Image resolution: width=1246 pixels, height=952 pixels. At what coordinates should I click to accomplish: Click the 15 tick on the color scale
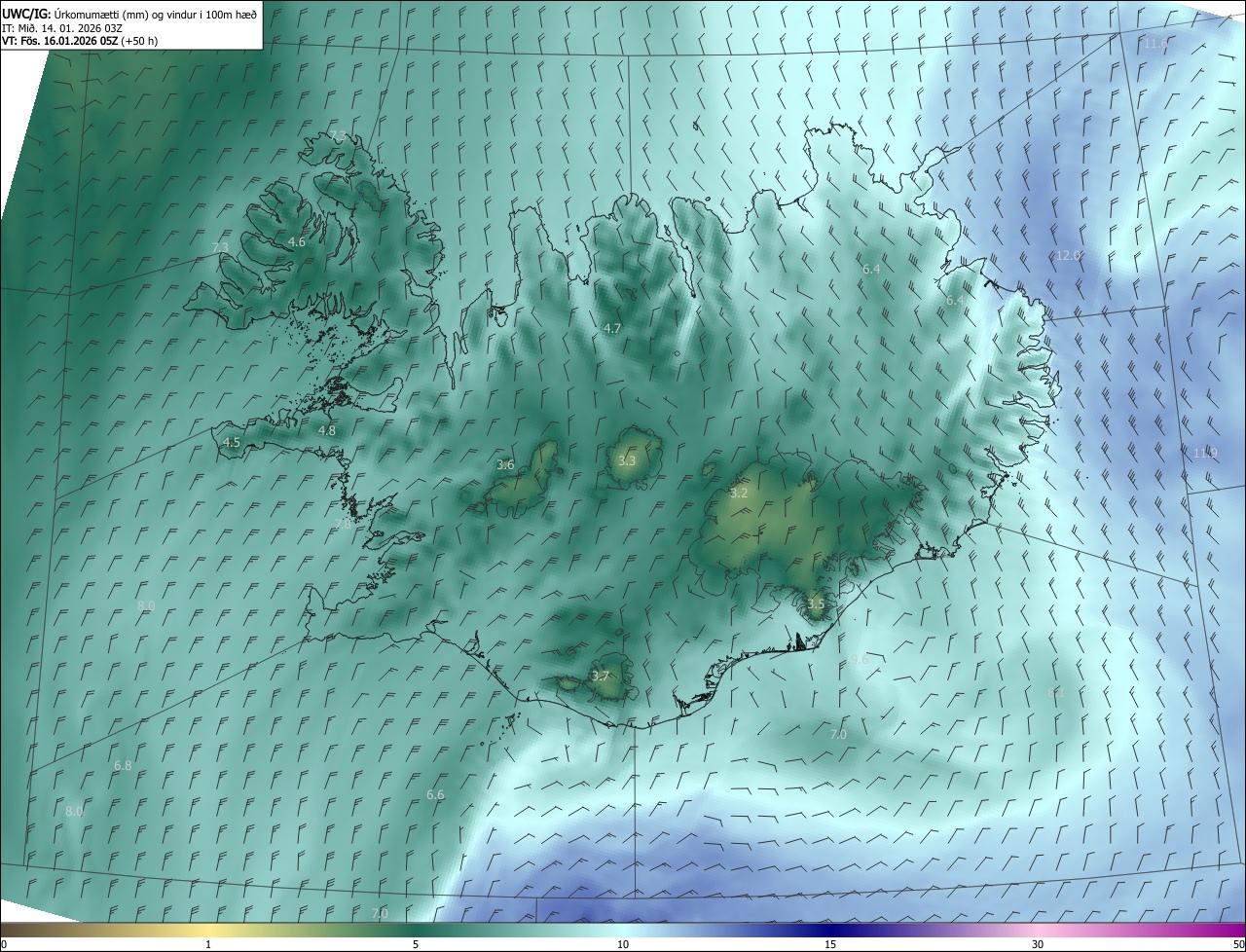click(x=830, y=944)
